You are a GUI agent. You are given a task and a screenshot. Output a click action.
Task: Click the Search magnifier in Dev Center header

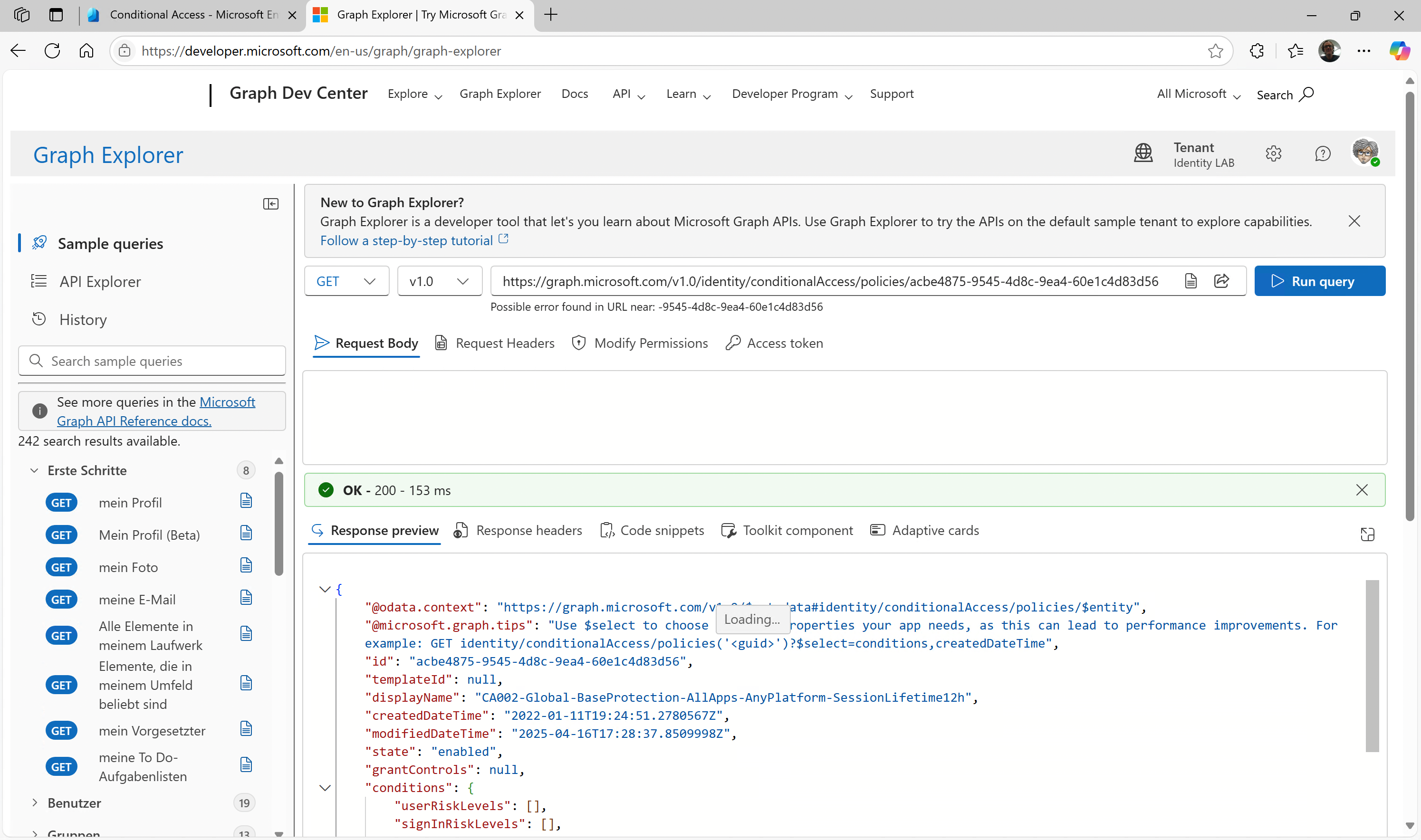coord(1306,94)
